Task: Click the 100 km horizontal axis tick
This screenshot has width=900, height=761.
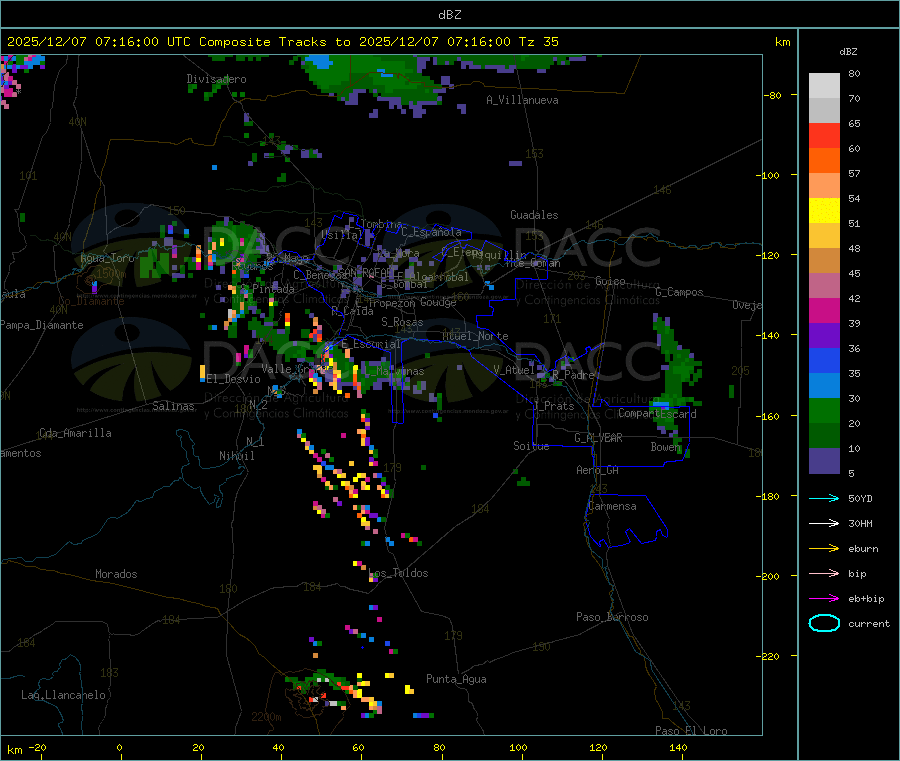Action: tap(518, 747)
